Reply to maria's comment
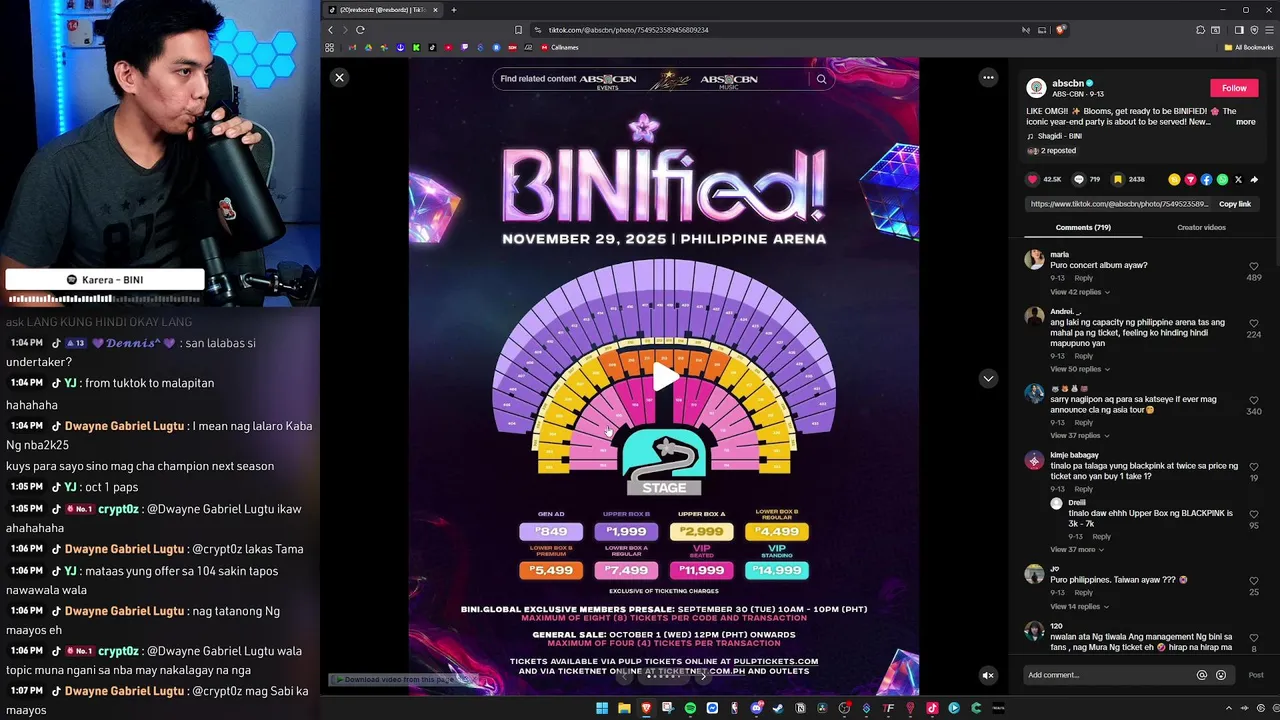1280x720 pixels. [1083, 278]
